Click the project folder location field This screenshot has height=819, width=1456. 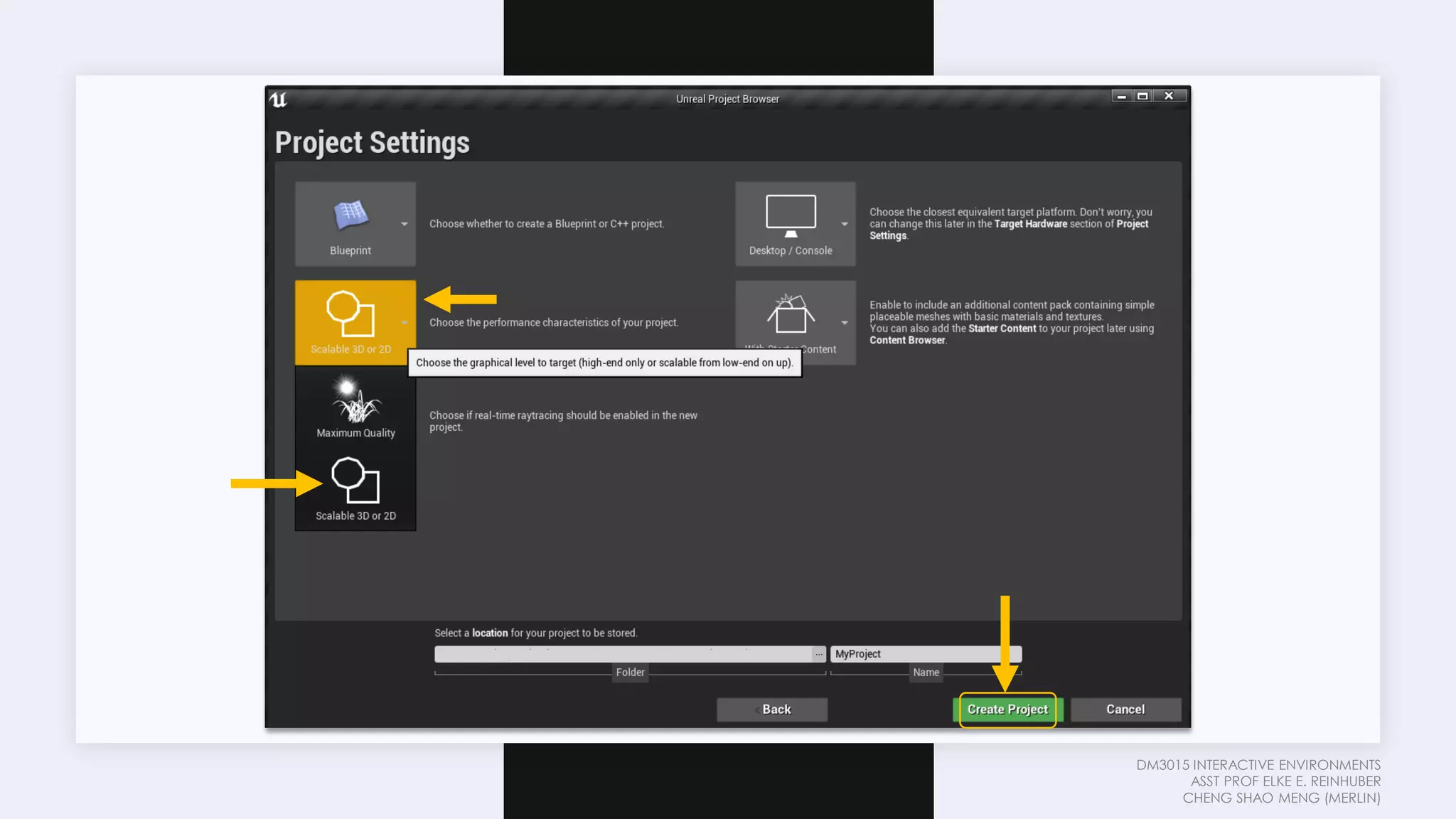(623, 654)
